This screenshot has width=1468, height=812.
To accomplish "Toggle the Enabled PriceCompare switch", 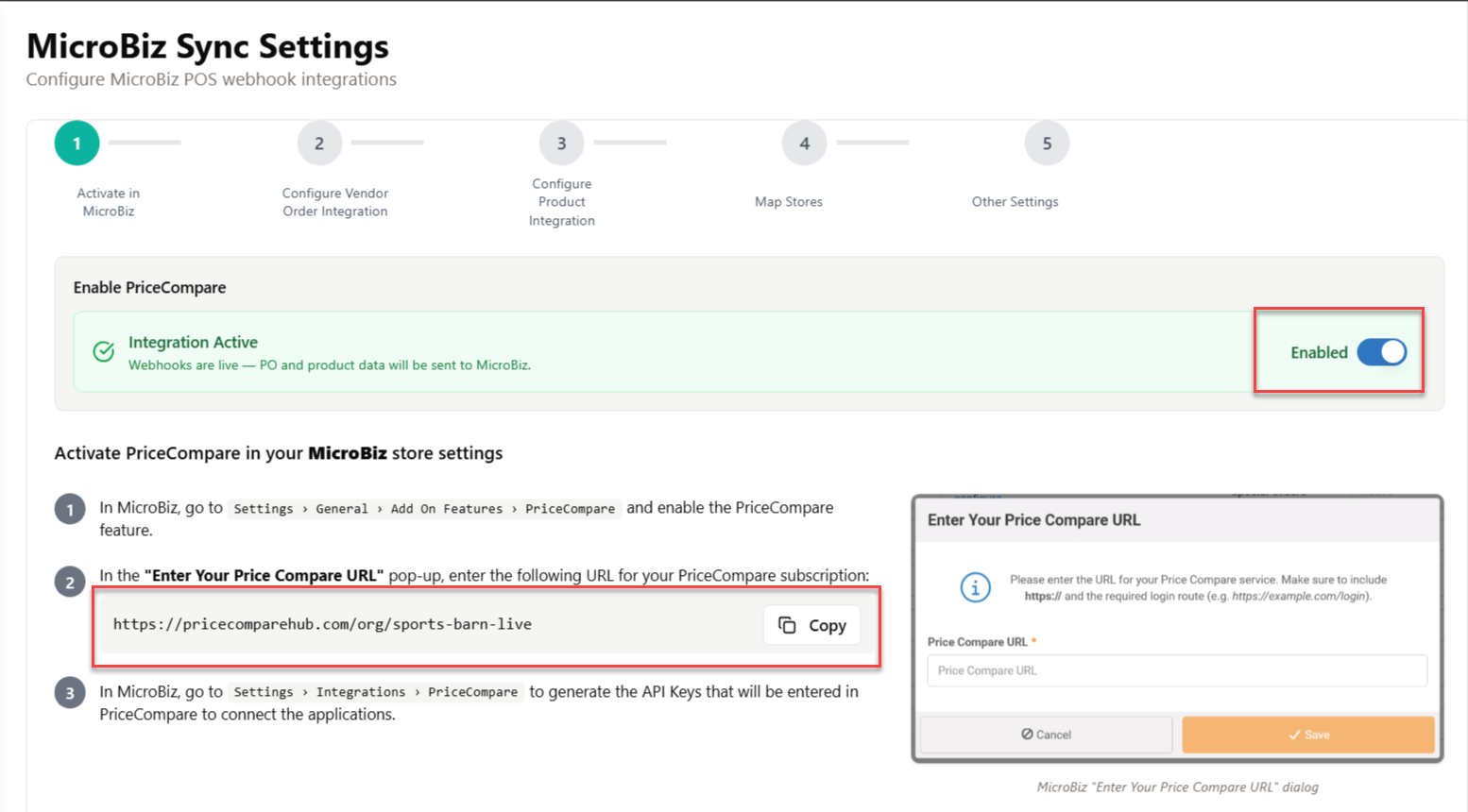I will (x=1382, y=352).
